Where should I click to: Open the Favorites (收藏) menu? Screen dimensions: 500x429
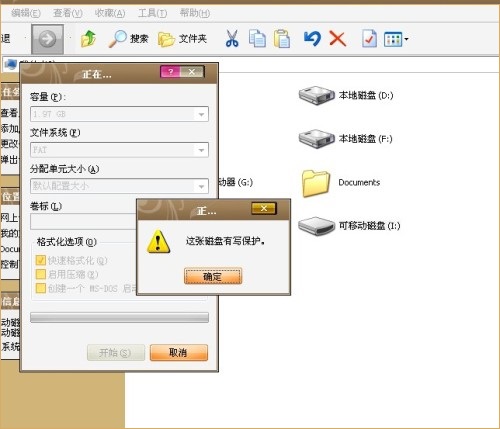tap(110, 13)
